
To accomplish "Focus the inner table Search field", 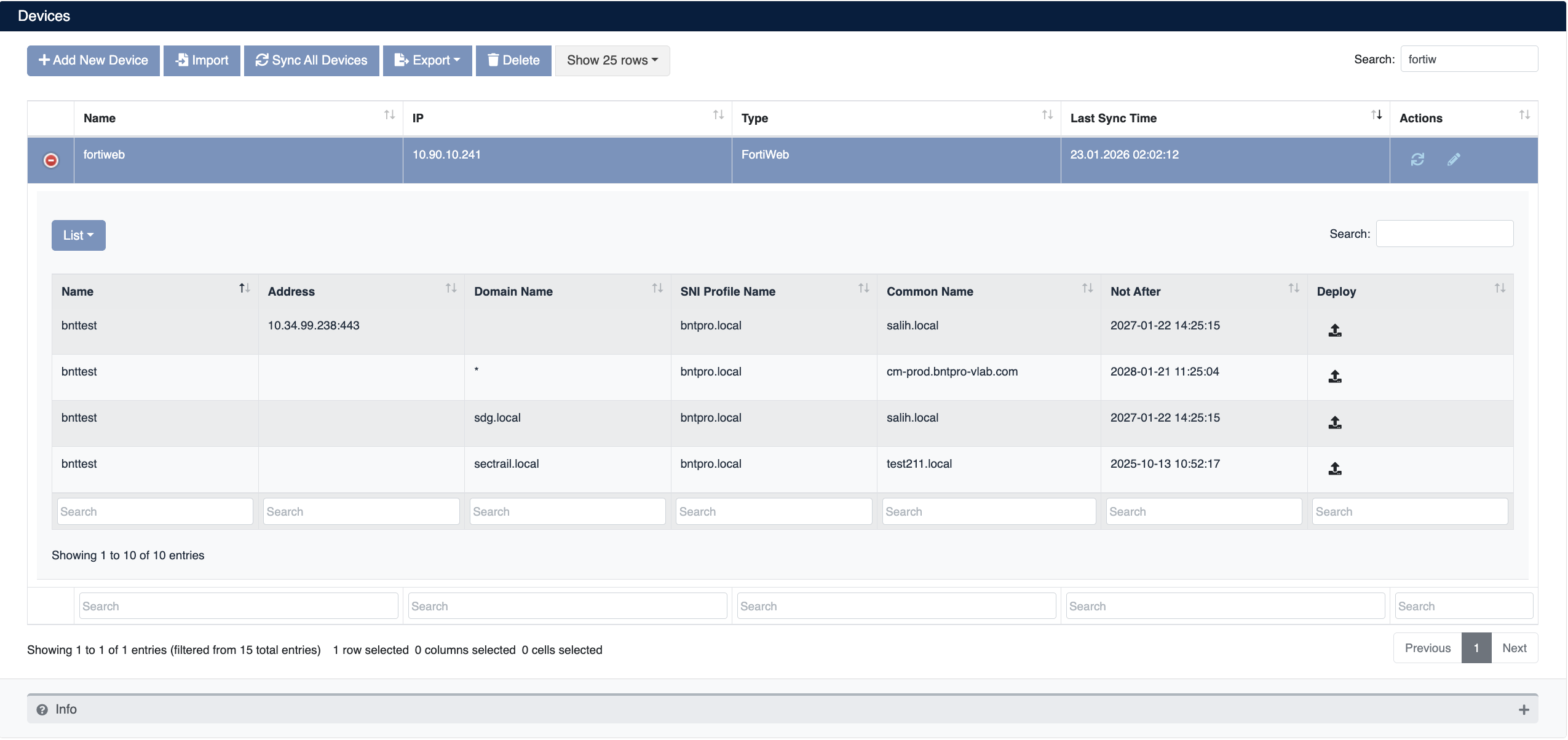I will pyautogui.click(x=1444, y=234).
